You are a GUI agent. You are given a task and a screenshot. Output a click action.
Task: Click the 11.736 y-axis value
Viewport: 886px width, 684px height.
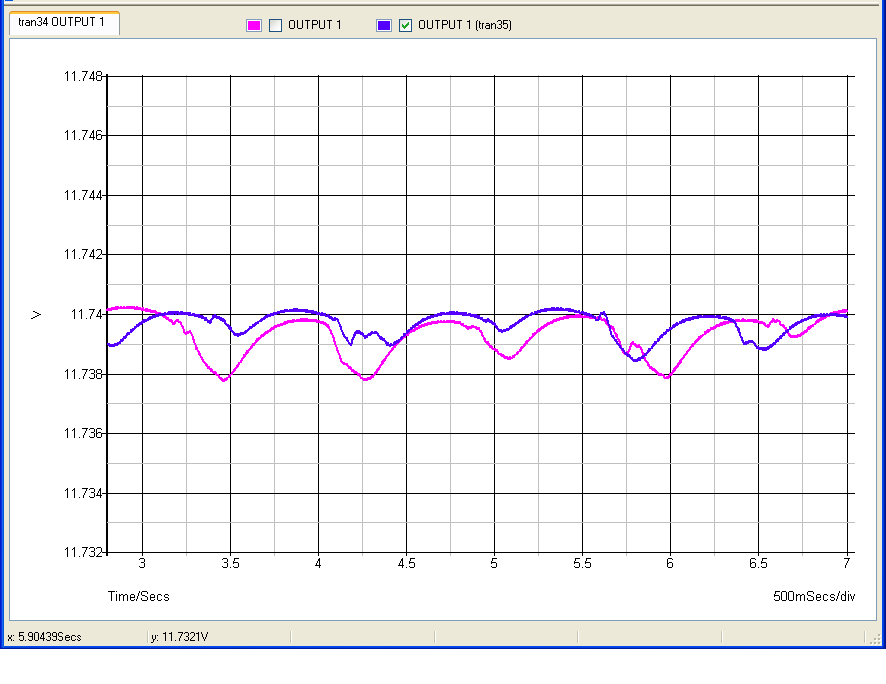pyautogui.click(x=83, y=433)
